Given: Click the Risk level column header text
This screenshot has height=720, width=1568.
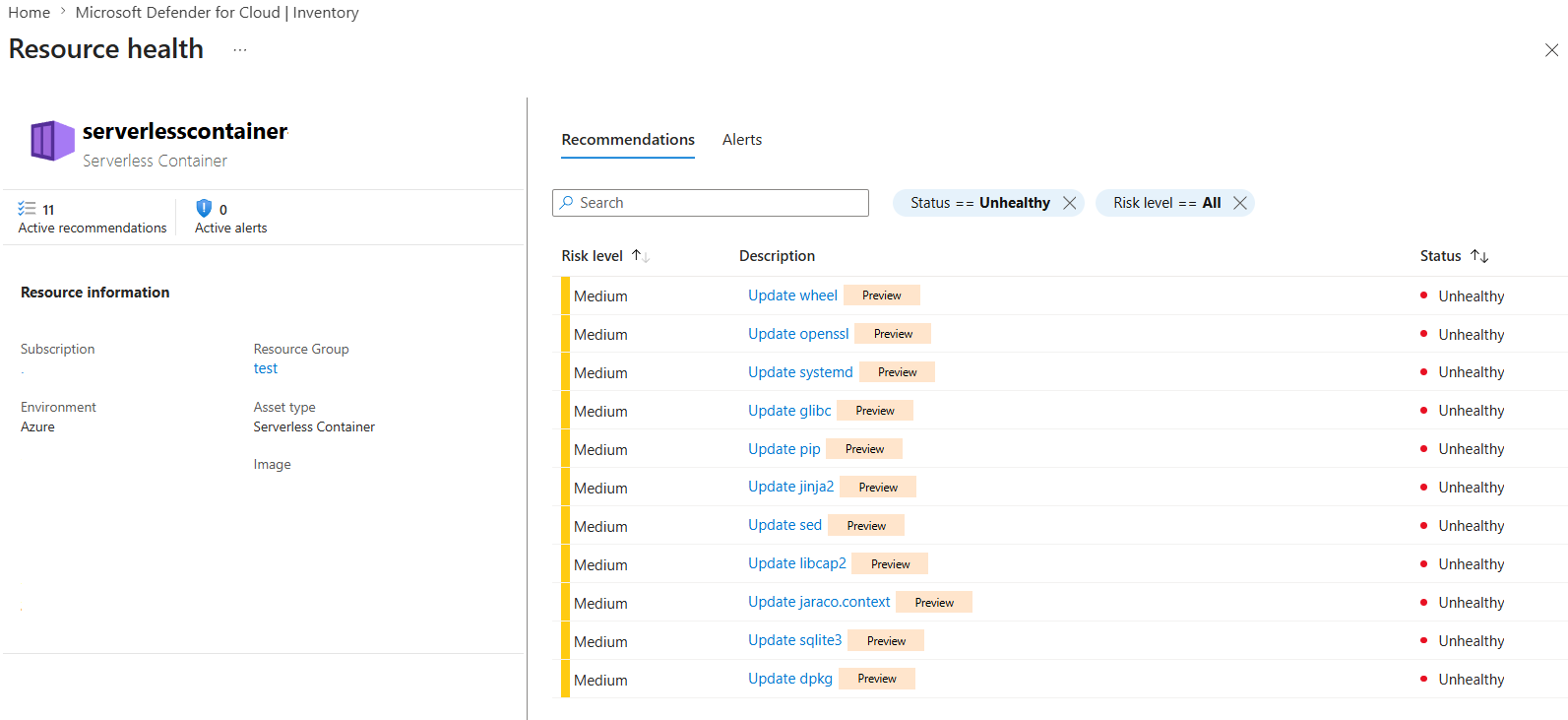Looking at the screenshot, I should pos(592,256).
